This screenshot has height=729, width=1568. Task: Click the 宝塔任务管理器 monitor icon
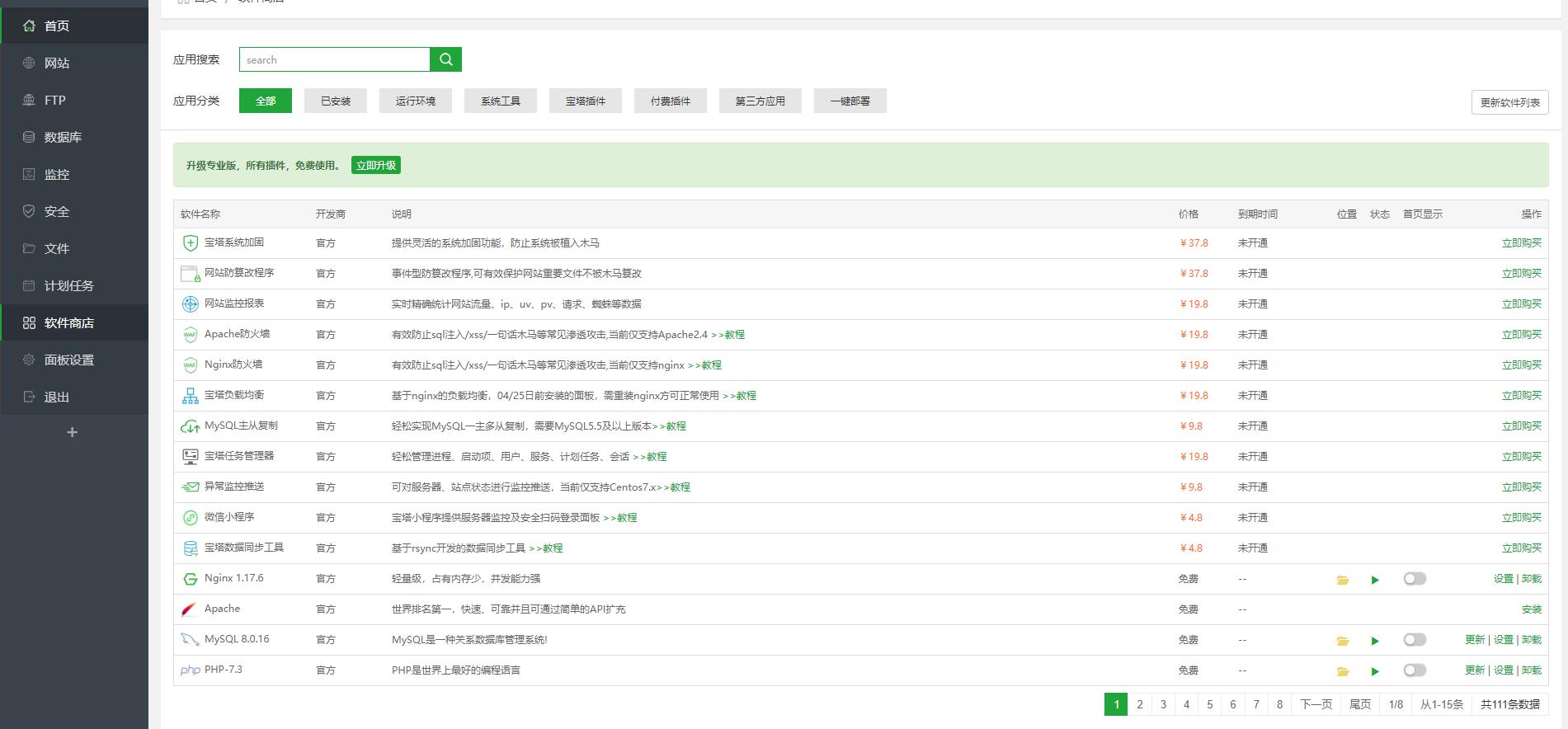coord(191,457)
